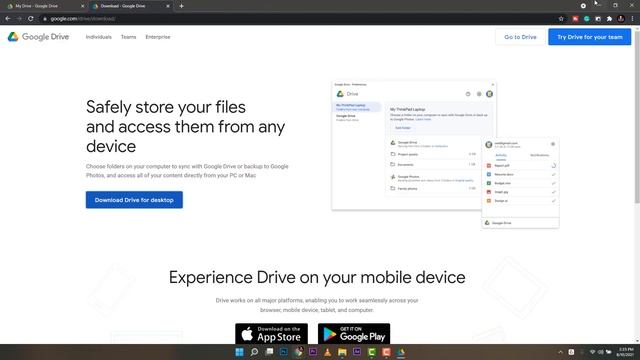Click the white square extension icon in toolbar
Screen dimensions: 640x360
pyautogui.click(x=598, y=18)
